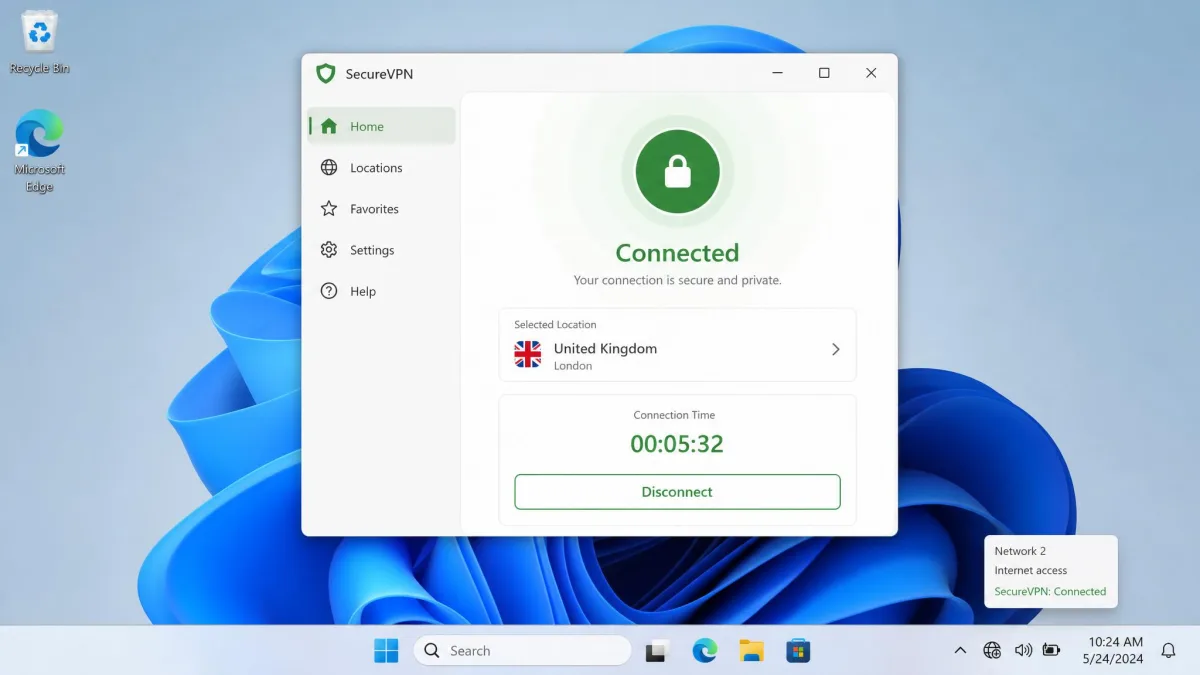Open the Windows Start menu

(386, 651)
